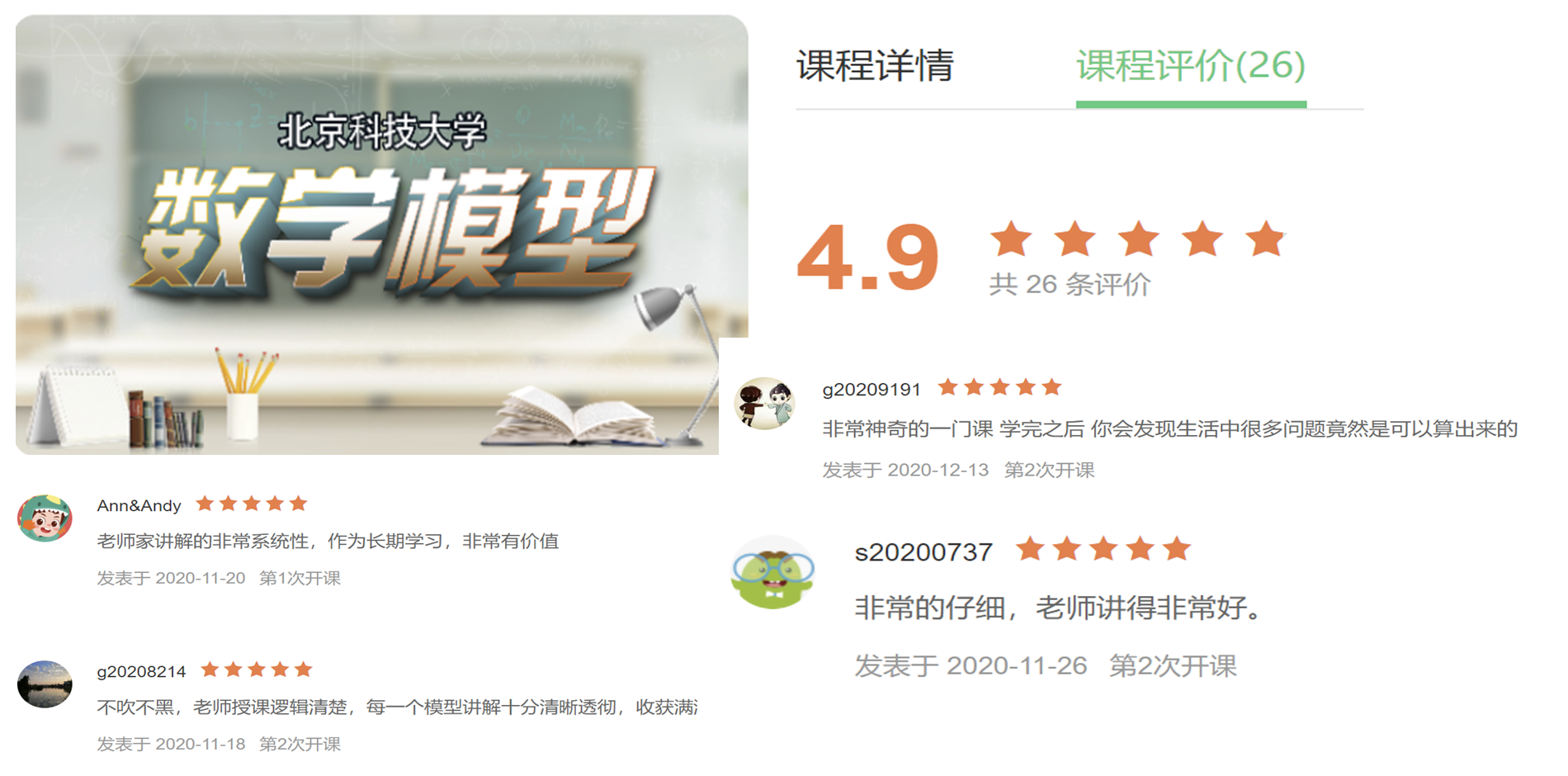Click Ann&Andy's cartoon avatar

click(x=45, y=518)
